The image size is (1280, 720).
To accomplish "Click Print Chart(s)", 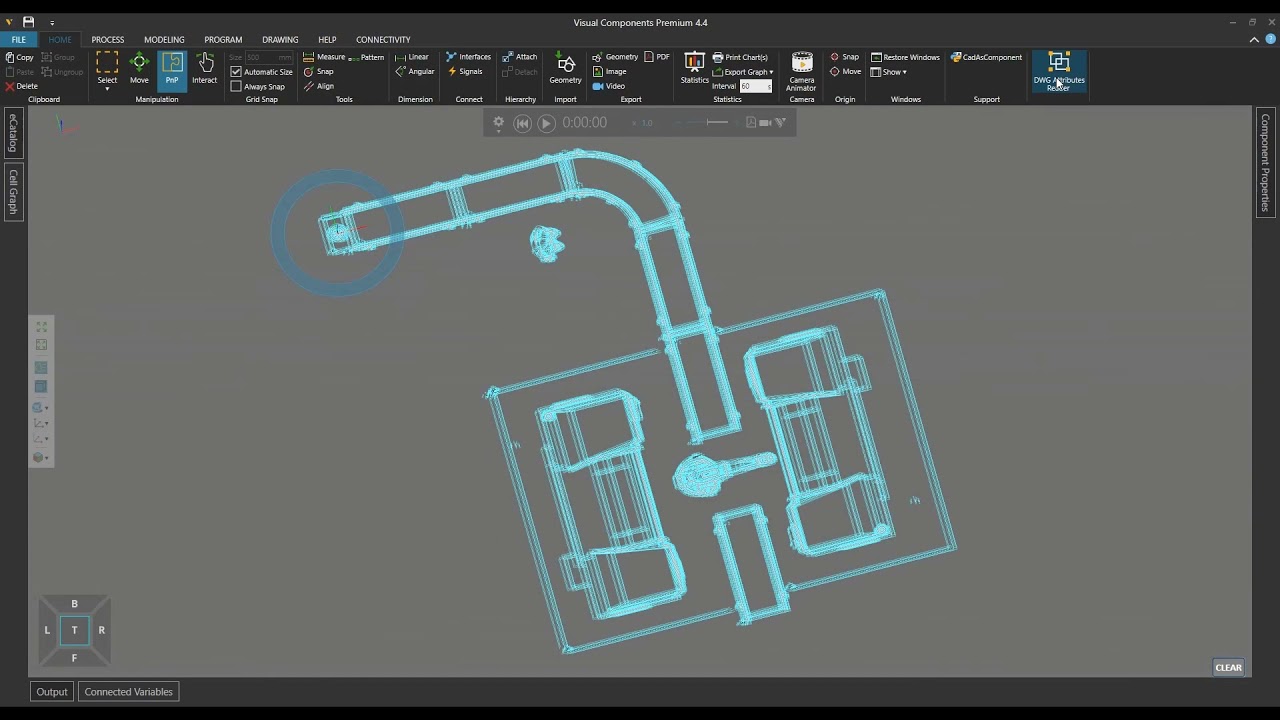I will (740, 57).
